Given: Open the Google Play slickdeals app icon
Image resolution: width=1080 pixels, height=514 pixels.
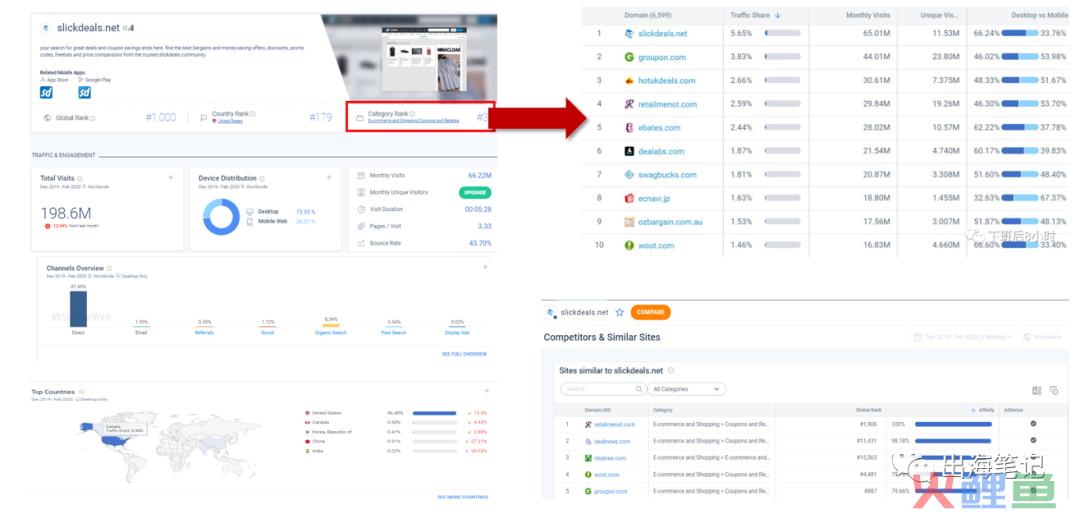Looking at the screenshot, I should 85,92.
